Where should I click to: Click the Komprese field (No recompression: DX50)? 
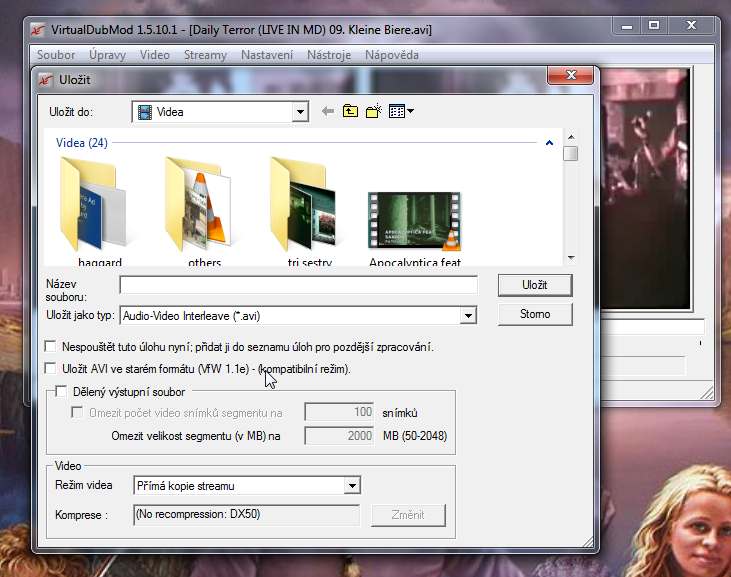247,515
